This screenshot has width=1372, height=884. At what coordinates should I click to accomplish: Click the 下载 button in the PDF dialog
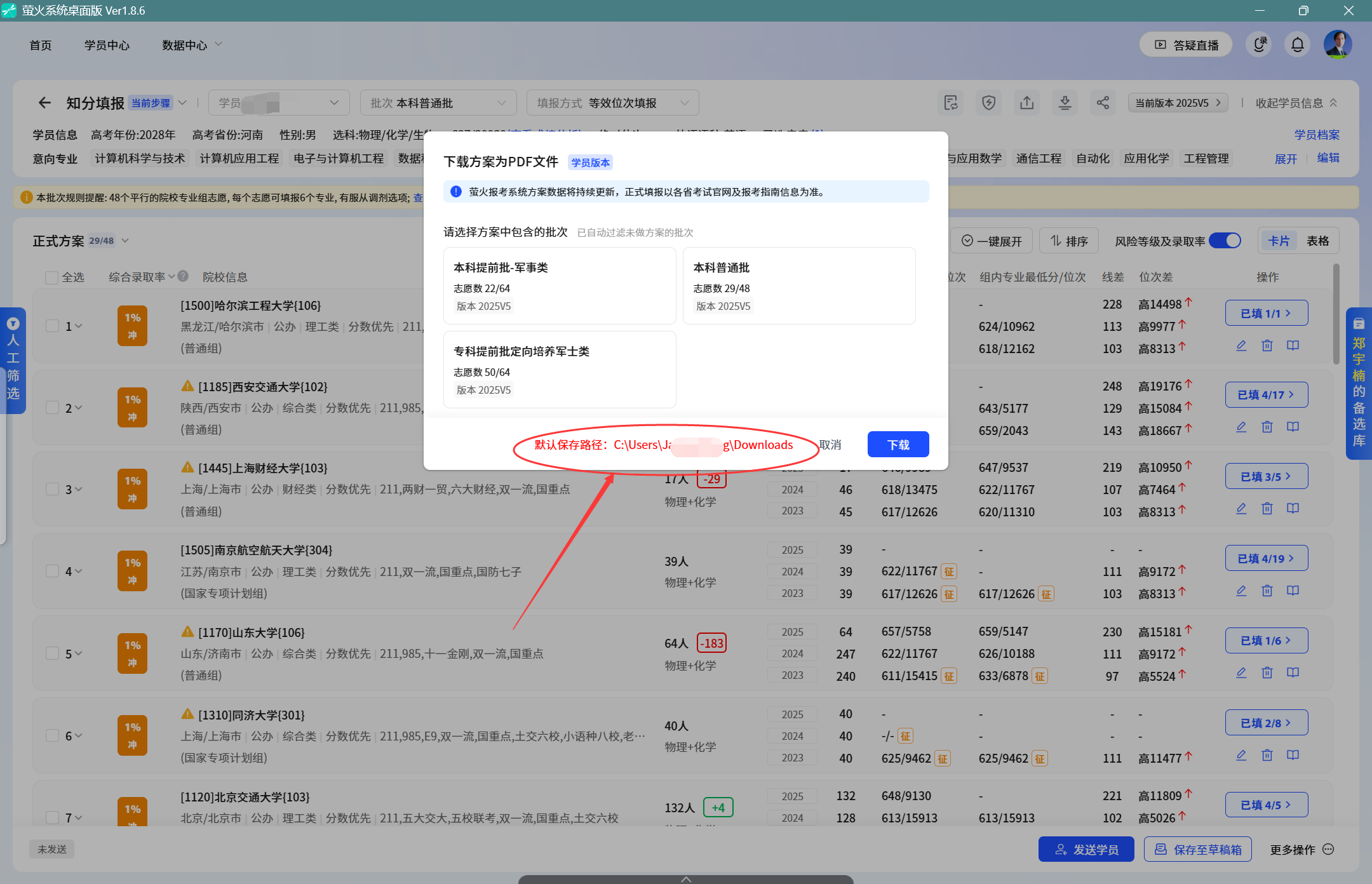click(x=898, y=444)
